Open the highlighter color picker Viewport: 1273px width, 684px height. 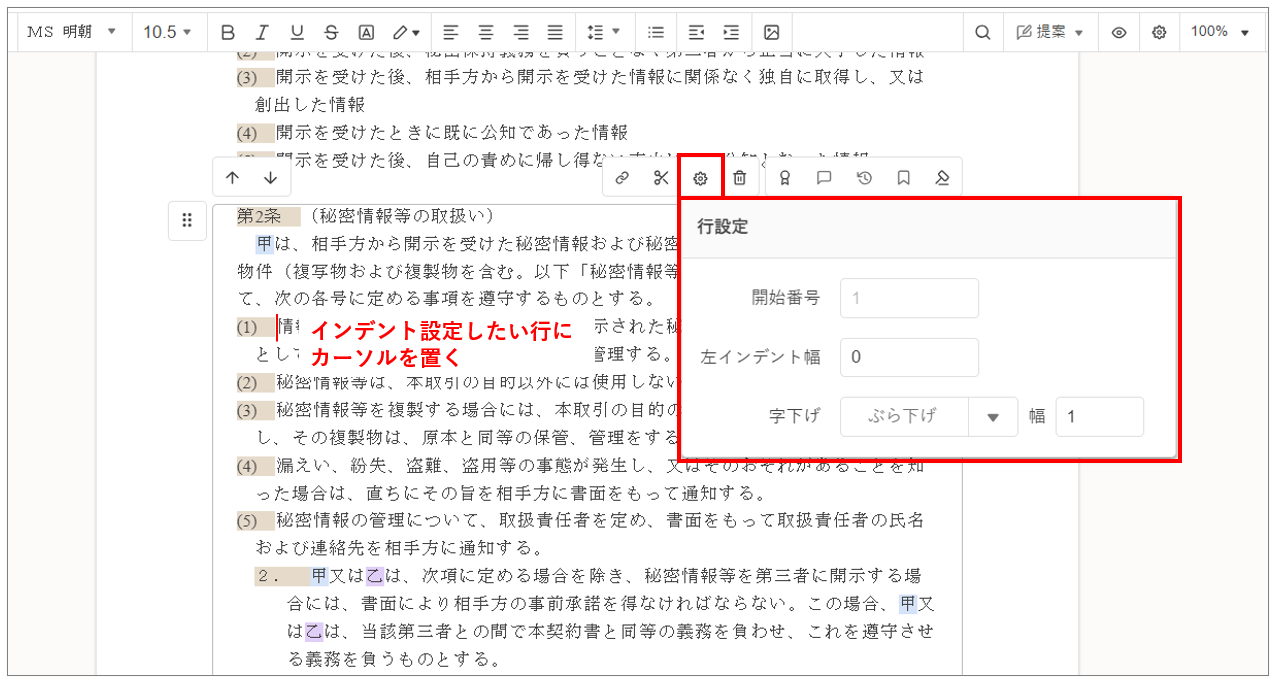coord(405,32)
